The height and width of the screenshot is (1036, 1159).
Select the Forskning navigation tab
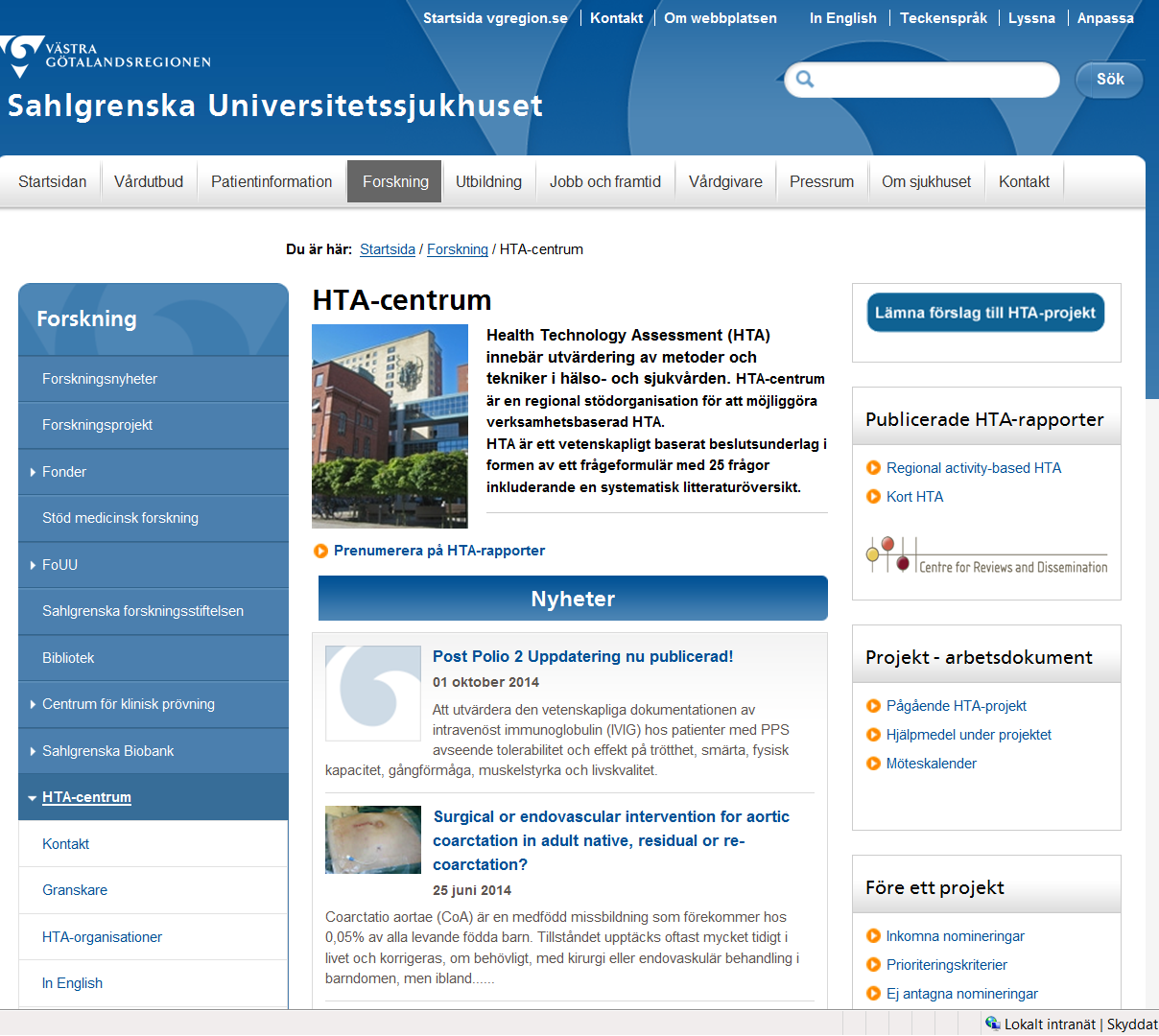click(395, 181)
